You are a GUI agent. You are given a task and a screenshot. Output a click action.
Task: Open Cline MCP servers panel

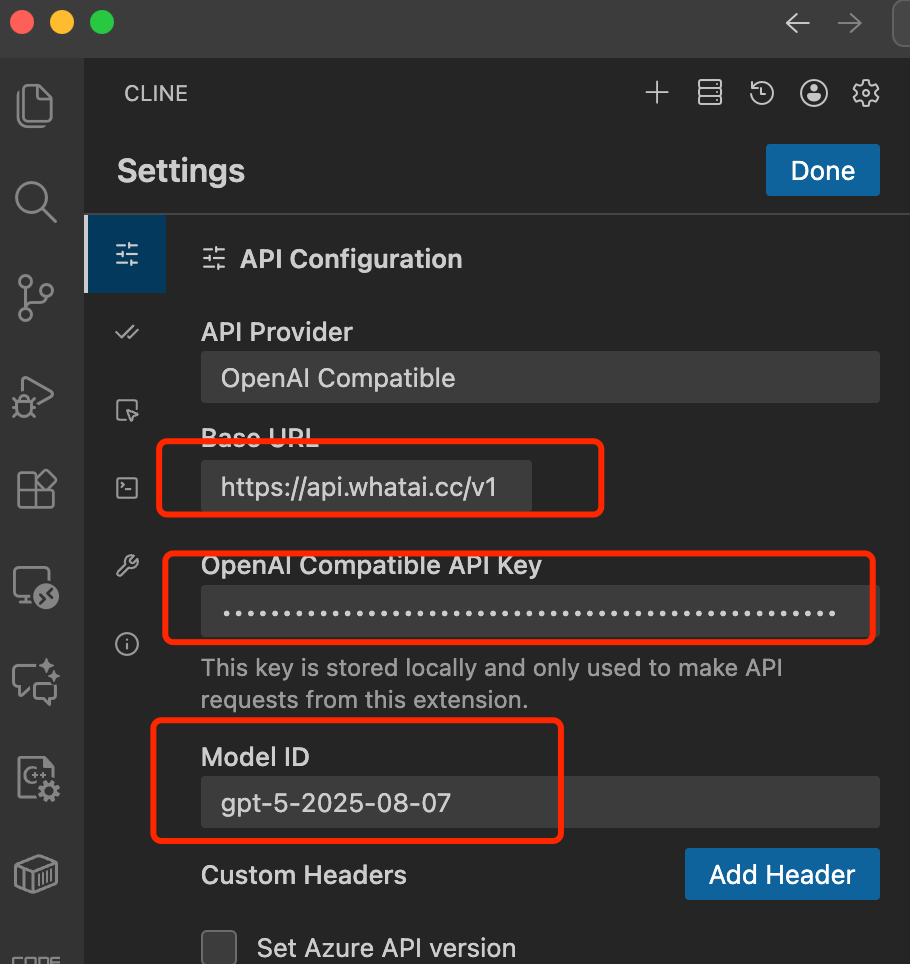click(x=709, y=92)
